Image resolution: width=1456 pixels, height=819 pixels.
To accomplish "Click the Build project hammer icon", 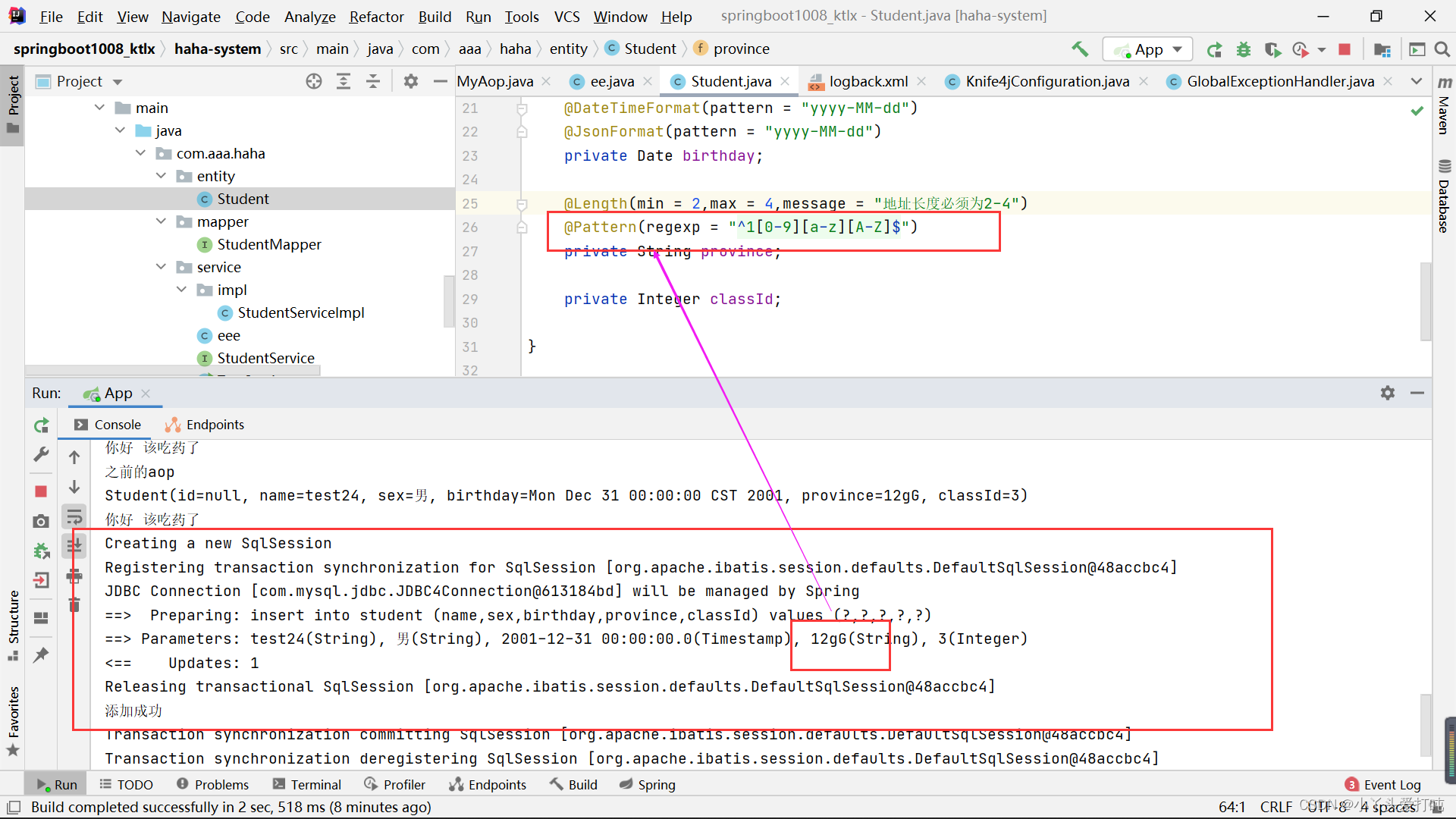I will point(1080,49).
